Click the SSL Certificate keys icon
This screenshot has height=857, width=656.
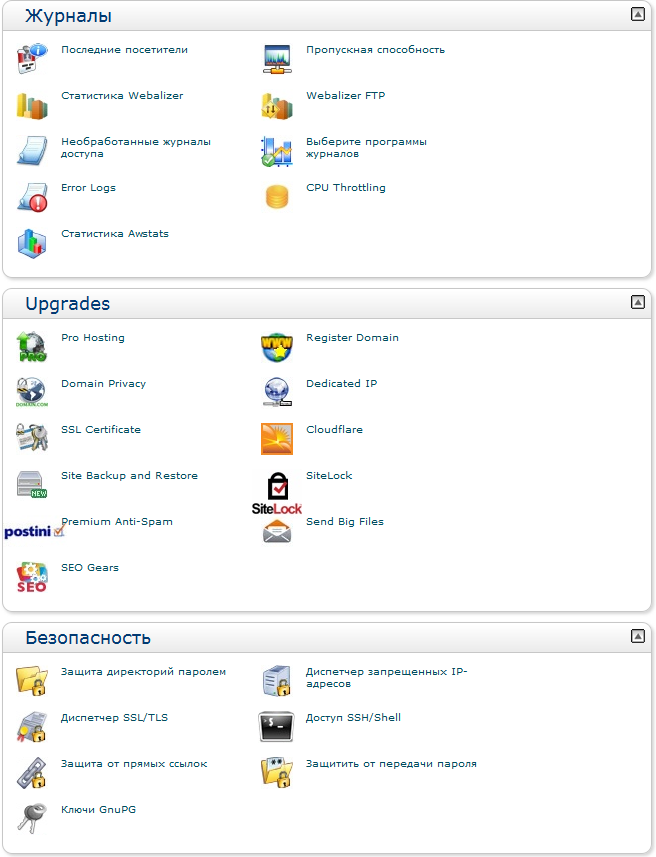click(x=32, y=438)
